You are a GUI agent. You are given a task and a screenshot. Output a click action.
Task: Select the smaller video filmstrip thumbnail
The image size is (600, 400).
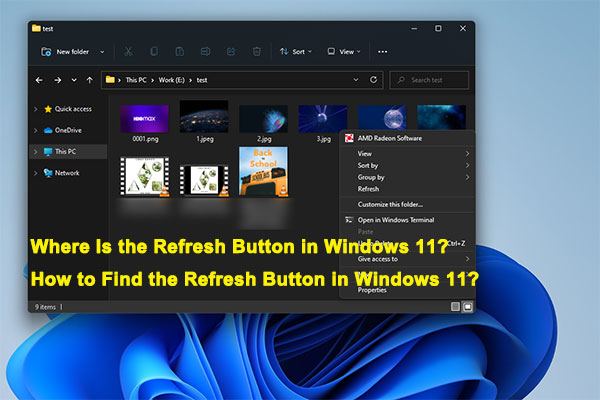(x=204, y=180)
